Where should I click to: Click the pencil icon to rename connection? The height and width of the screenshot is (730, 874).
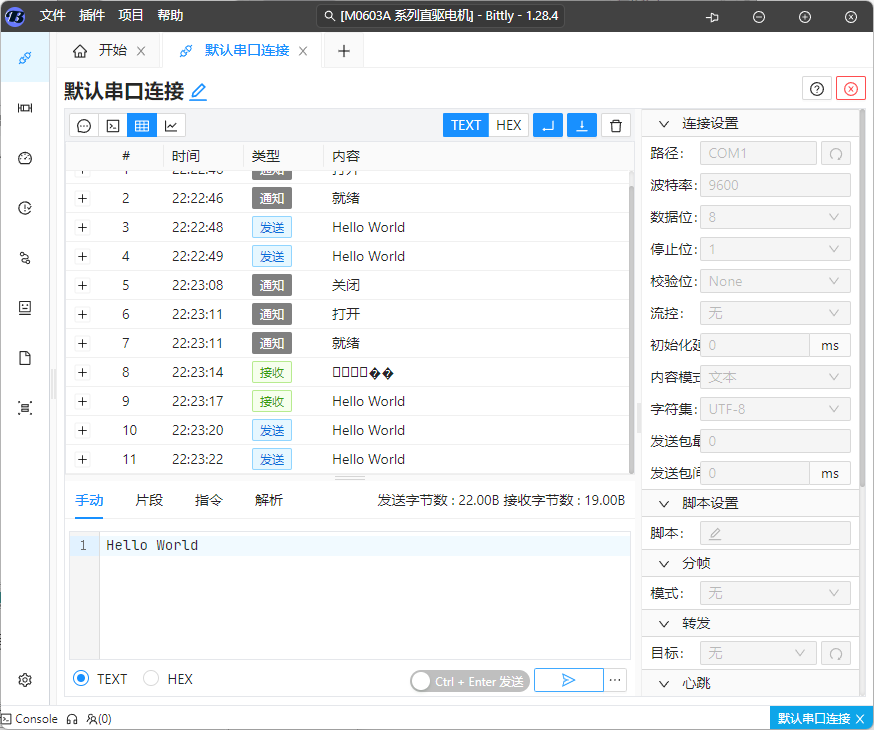(198, 92)
